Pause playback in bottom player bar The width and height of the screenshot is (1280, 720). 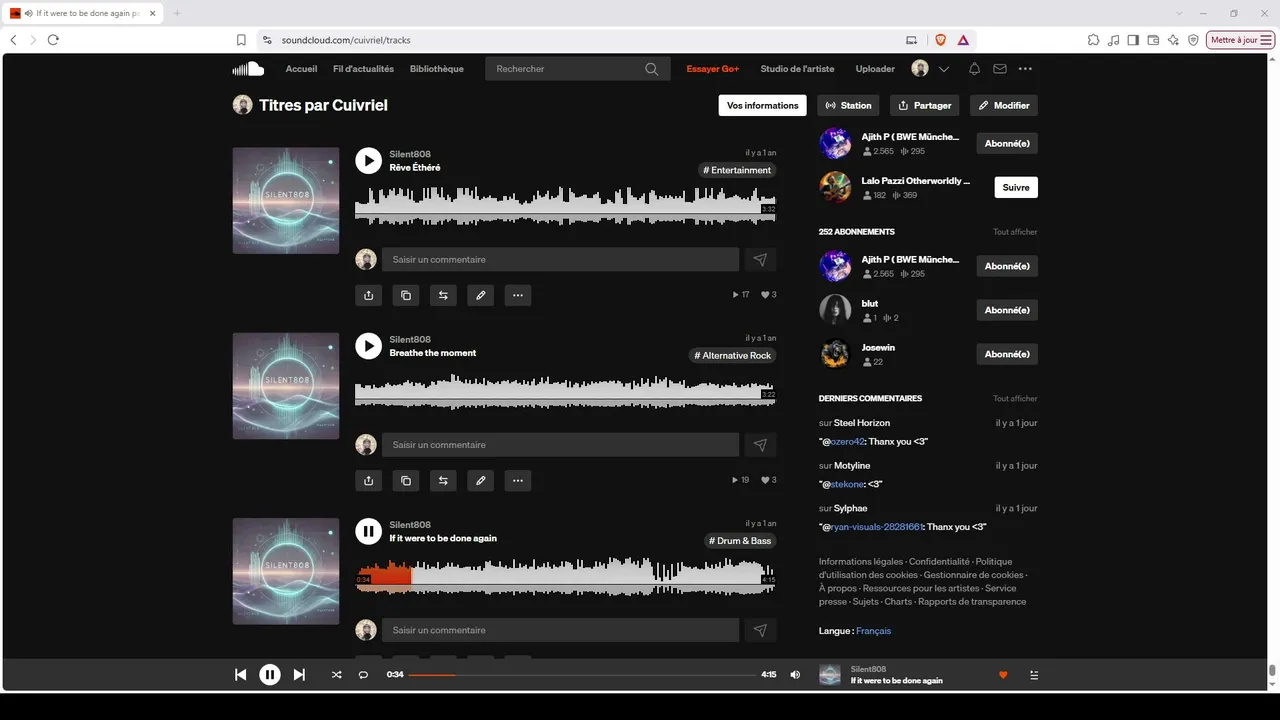270,675
